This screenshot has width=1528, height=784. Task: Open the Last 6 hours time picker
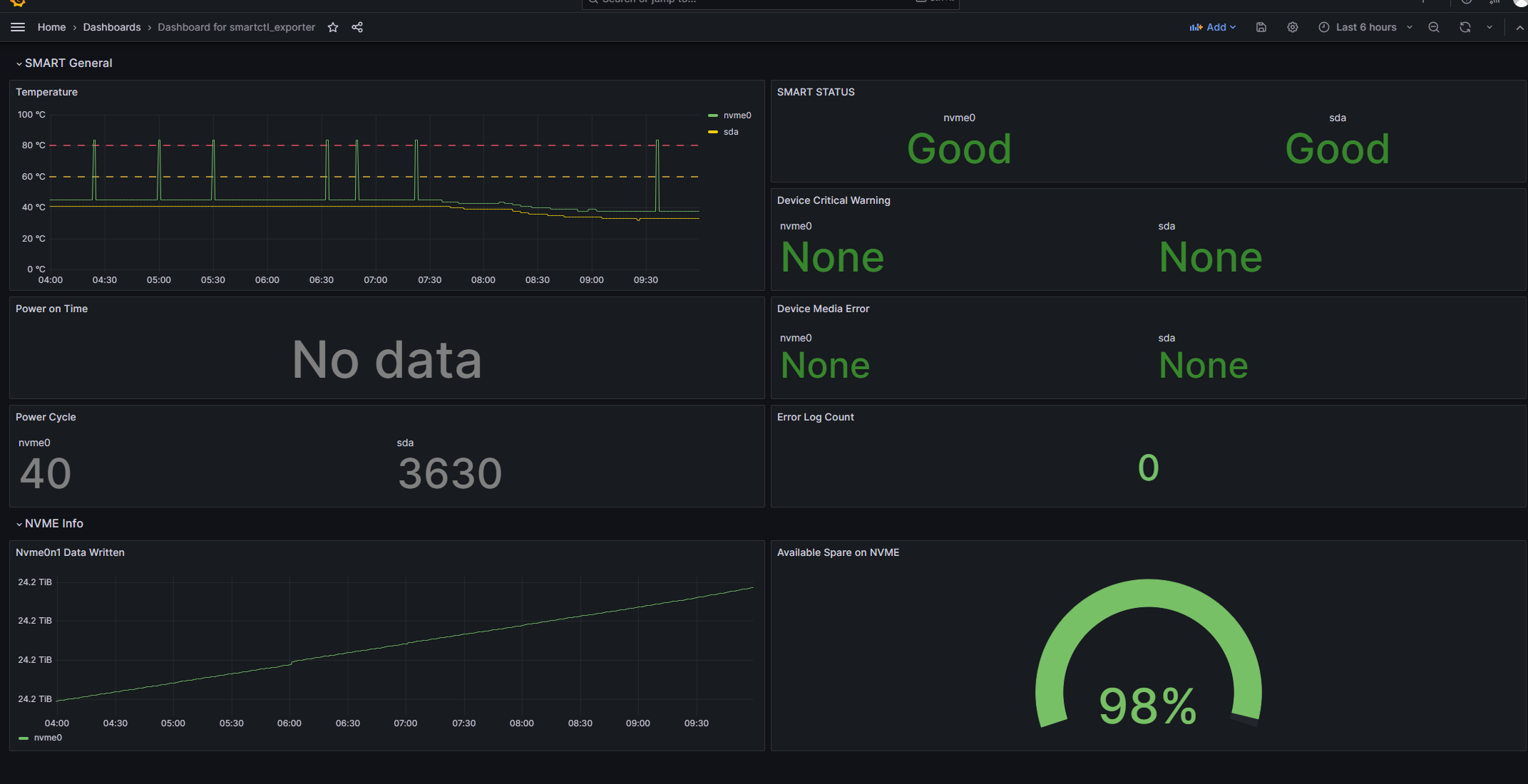[x=1365, y=27]
